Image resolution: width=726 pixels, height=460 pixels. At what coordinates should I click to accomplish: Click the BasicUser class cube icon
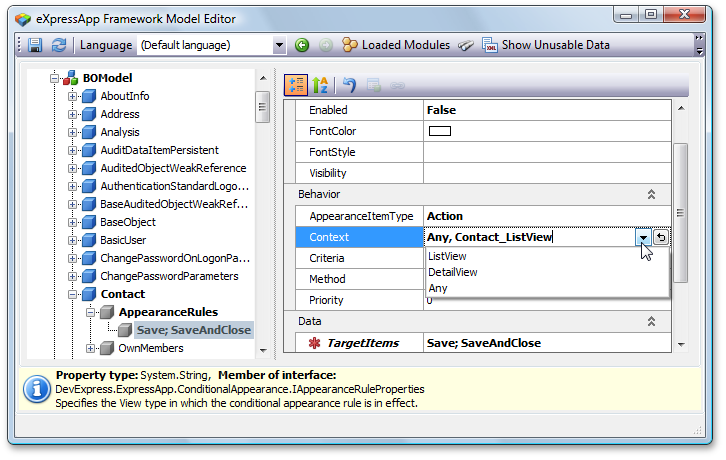89,240
